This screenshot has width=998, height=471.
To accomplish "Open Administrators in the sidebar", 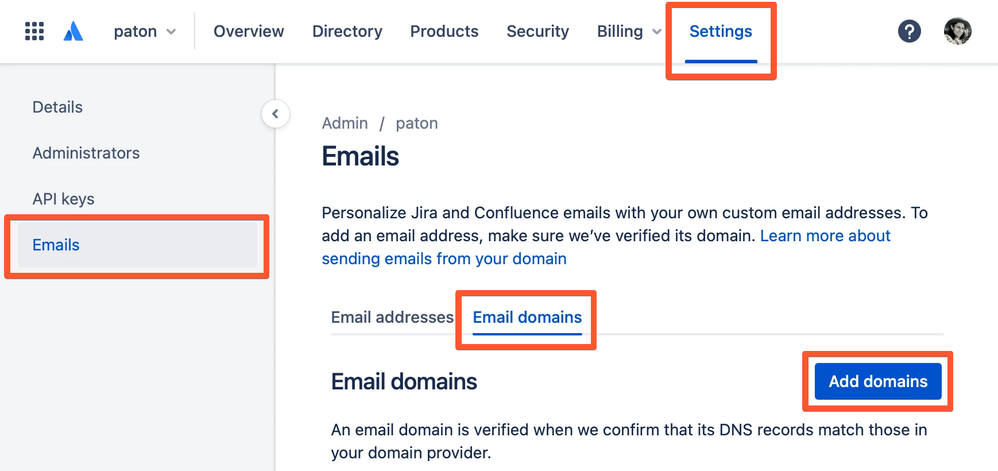I will [86, 153].
